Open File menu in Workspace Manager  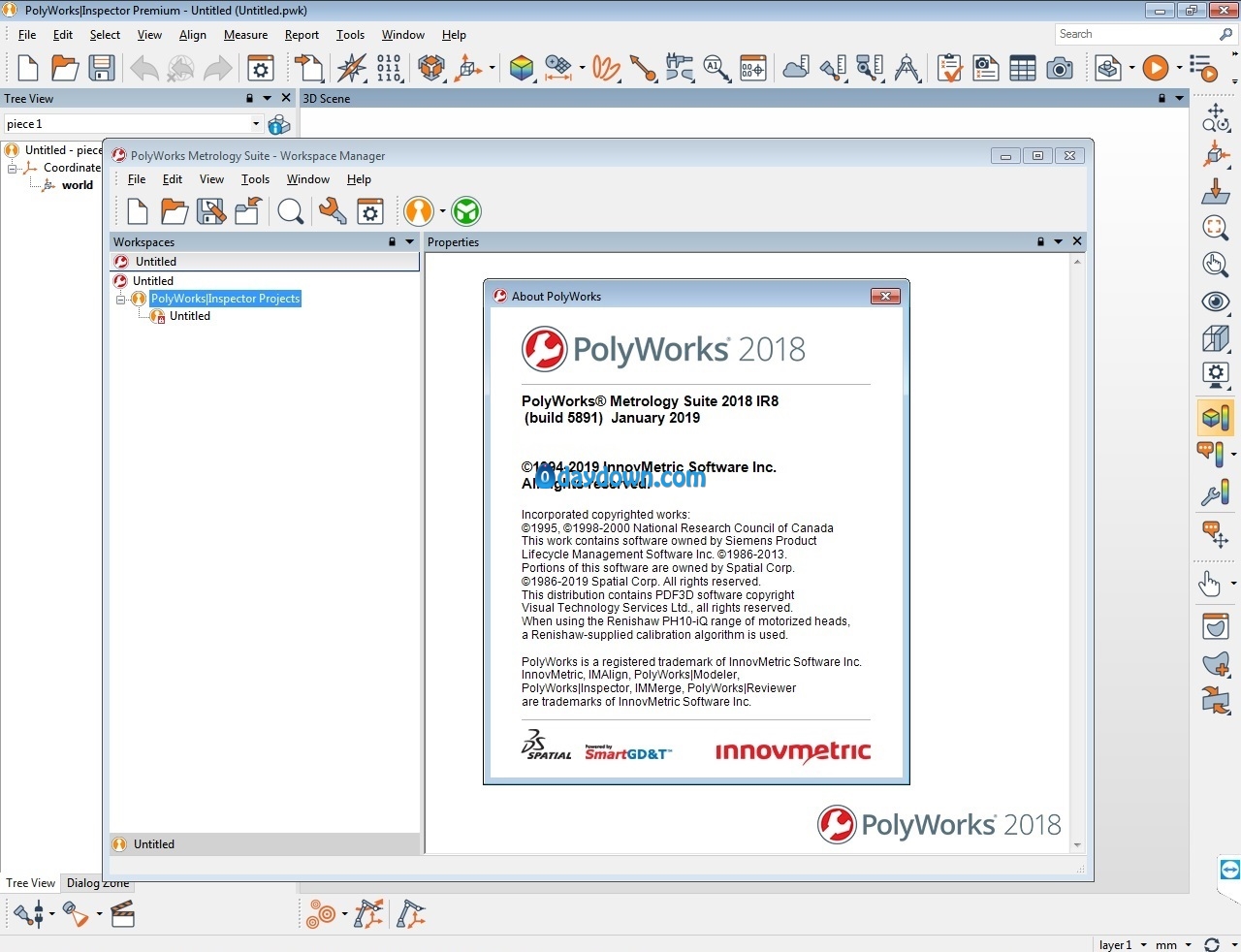(x=137, y=179)
